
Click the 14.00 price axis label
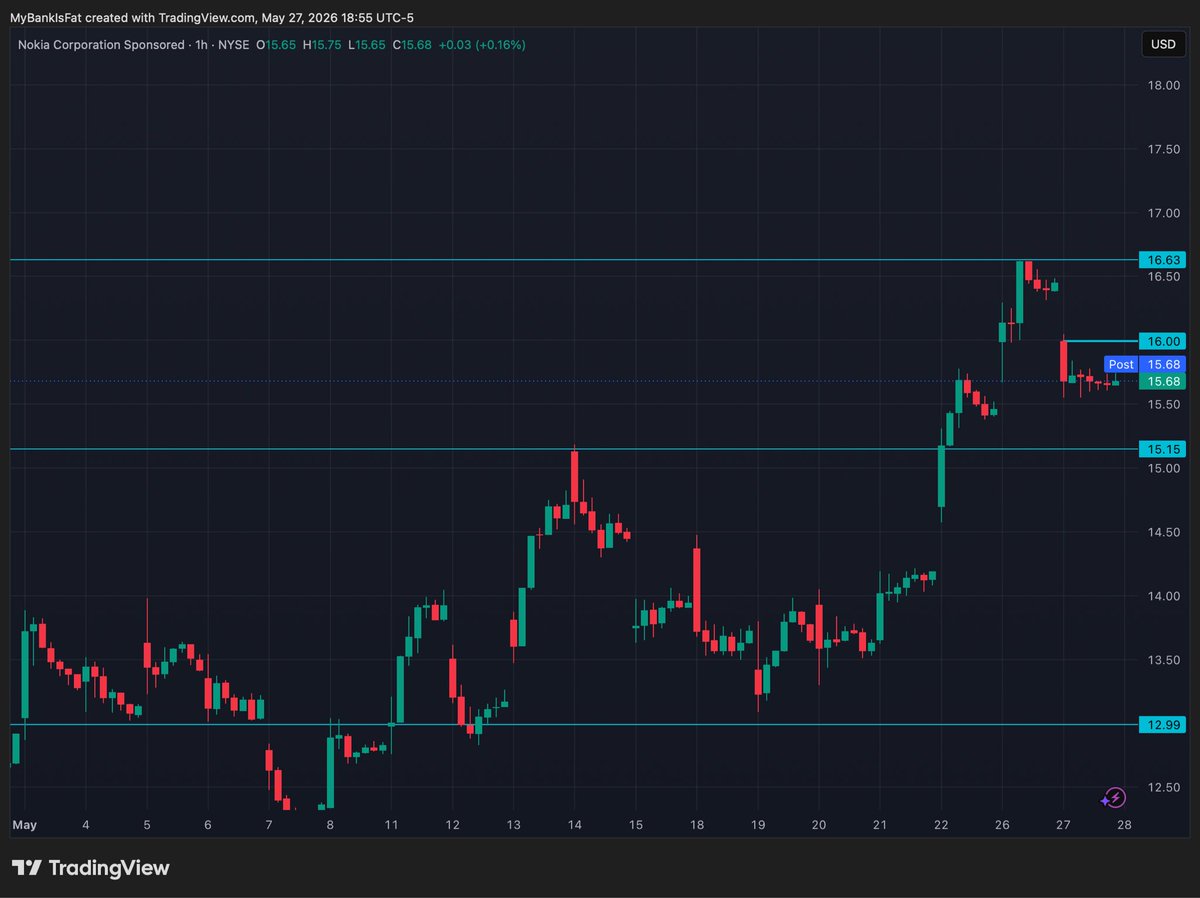[x=1162, y=597]
